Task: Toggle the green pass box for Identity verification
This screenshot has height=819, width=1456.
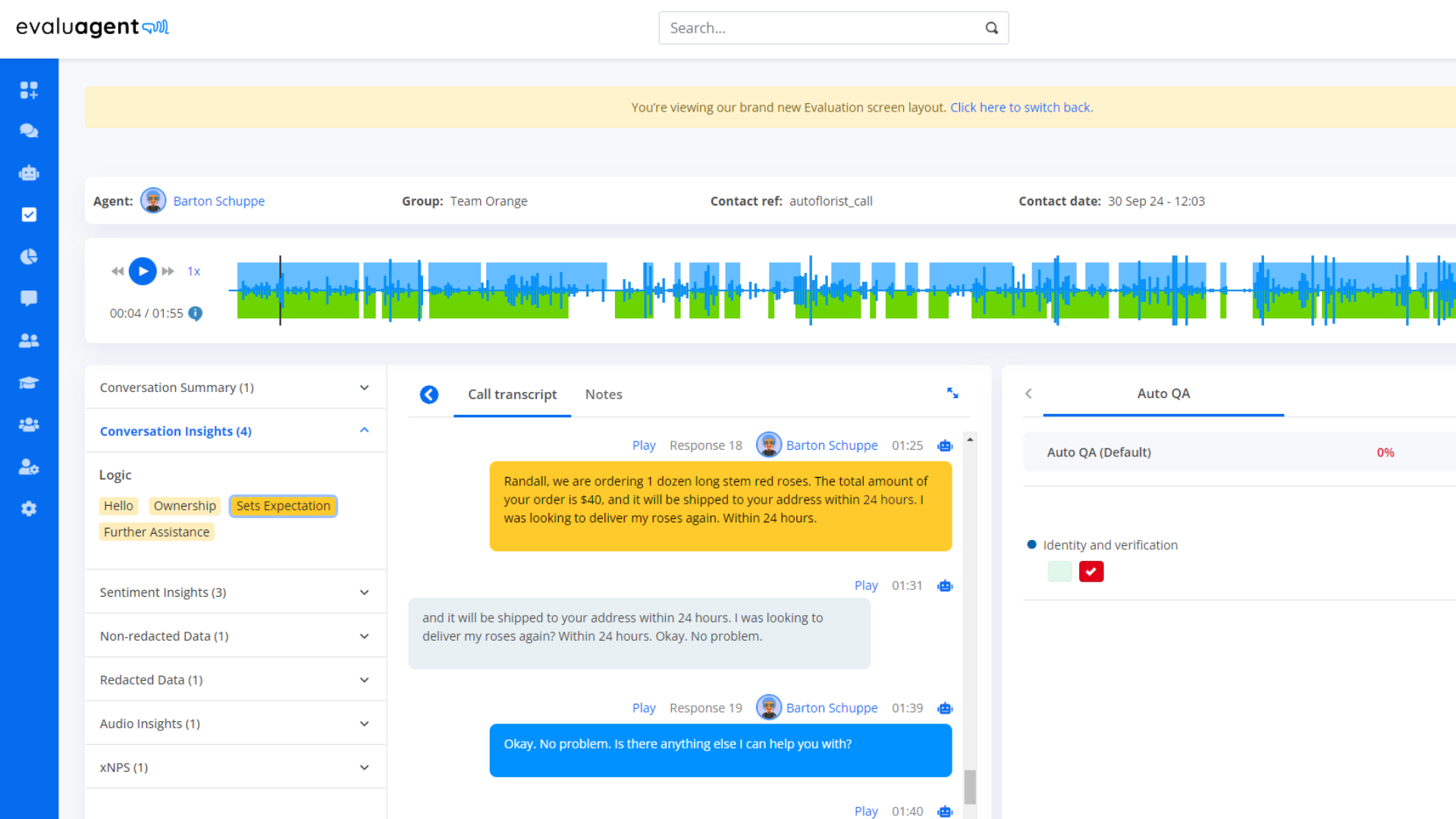Action: (x=1059, y=572)
